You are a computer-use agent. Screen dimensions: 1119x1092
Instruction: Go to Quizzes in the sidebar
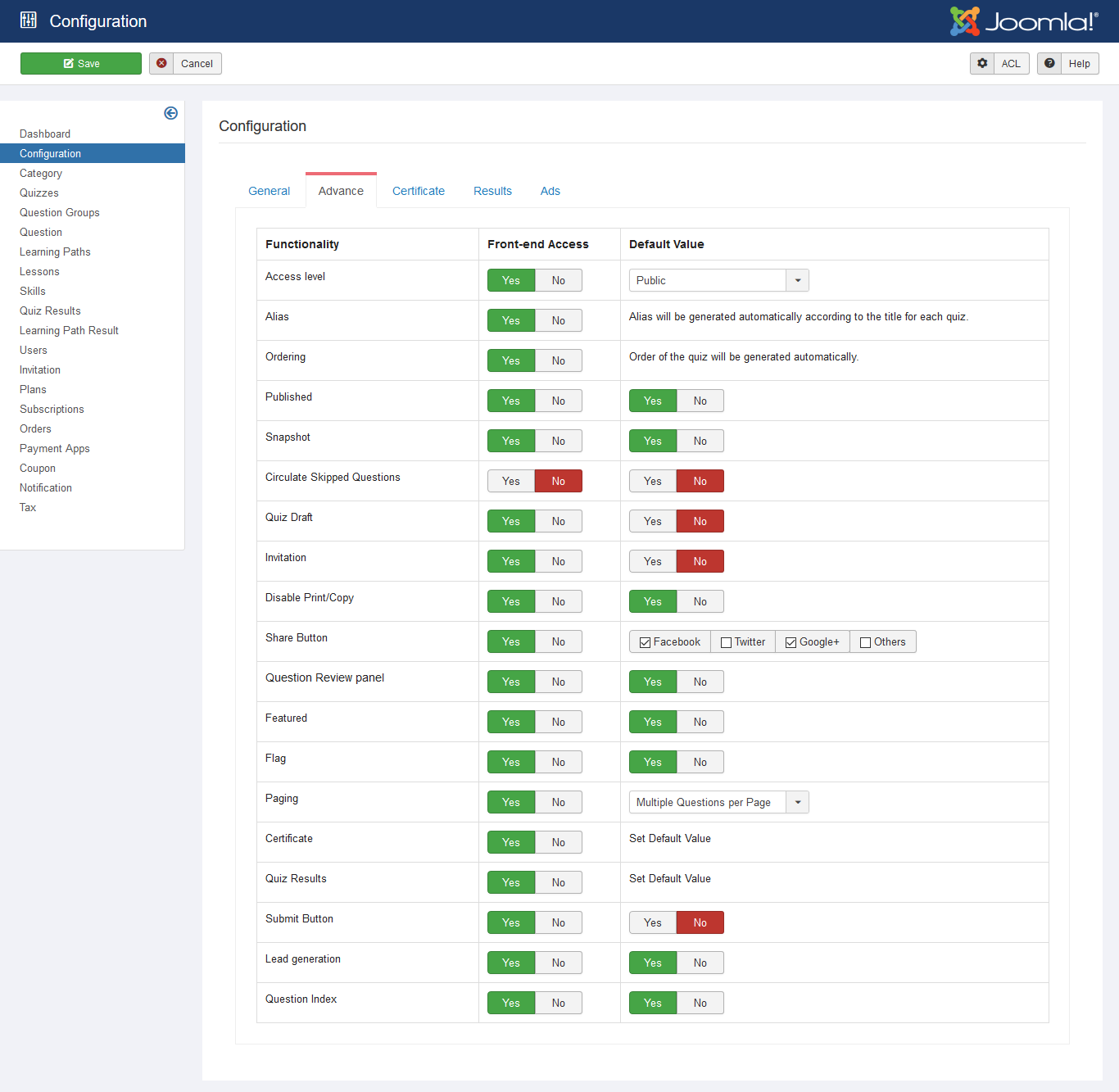coord(39,193)
